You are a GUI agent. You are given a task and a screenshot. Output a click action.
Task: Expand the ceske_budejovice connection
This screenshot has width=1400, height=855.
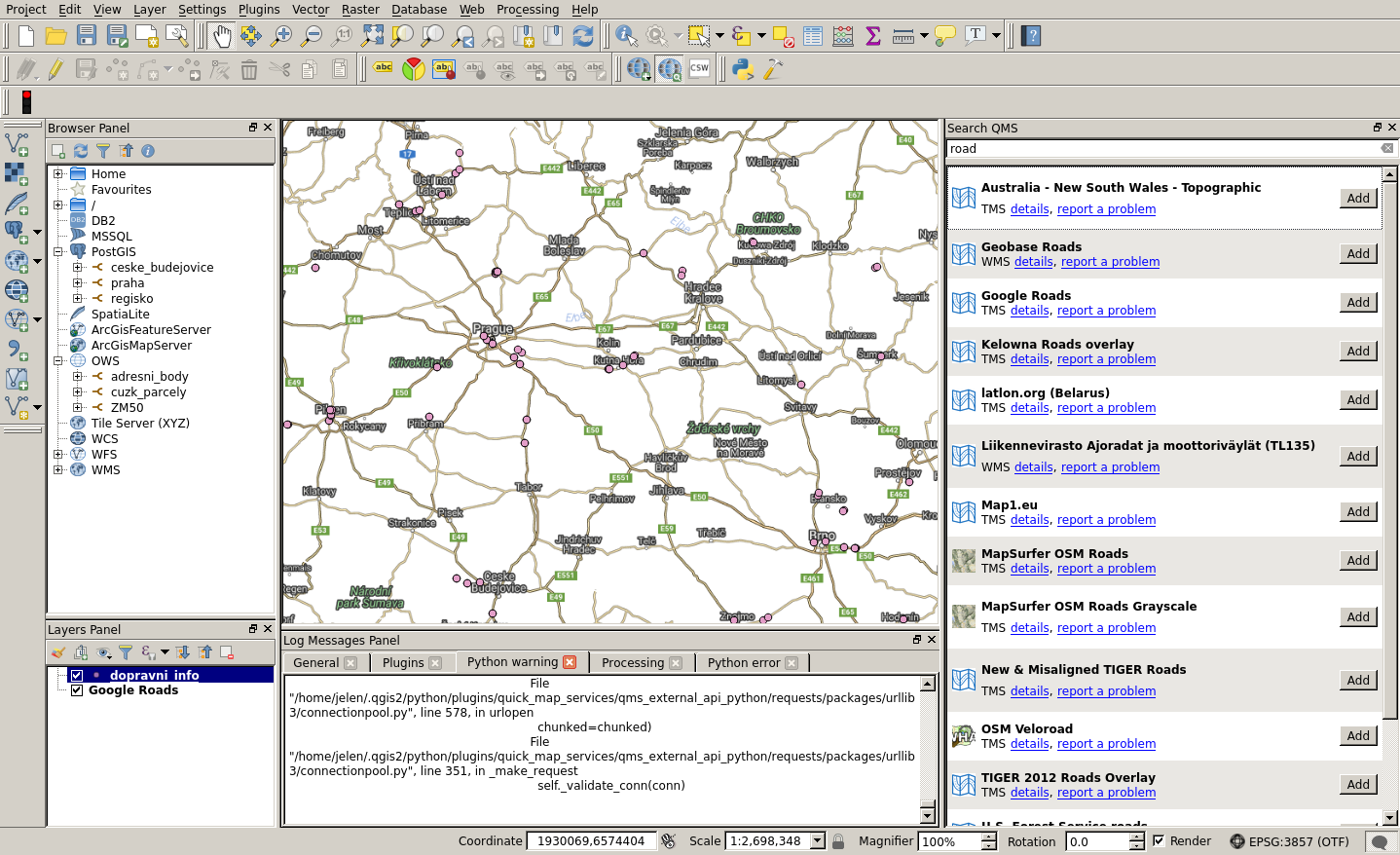[78, 268]
